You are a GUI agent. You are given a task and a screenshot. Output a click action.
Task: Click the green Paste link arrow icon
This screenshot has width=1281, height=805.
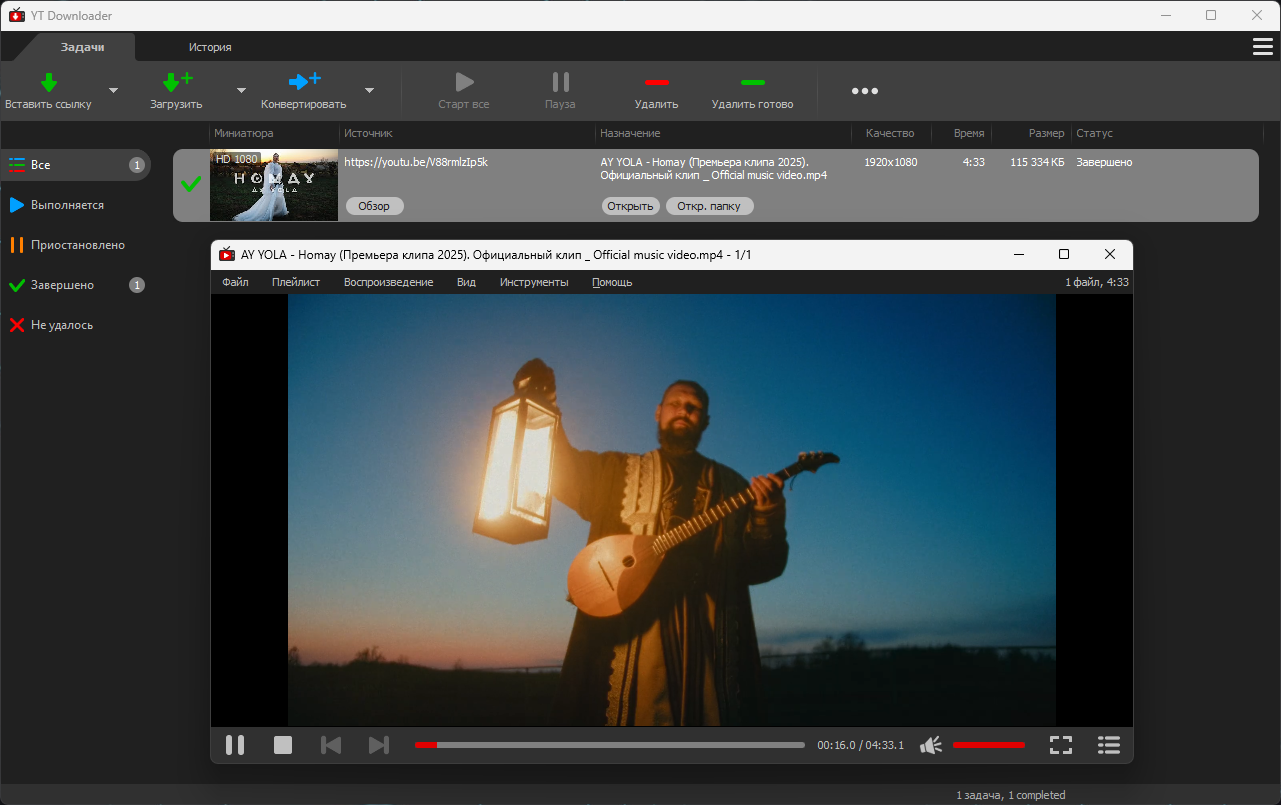(x=48, y=82)
